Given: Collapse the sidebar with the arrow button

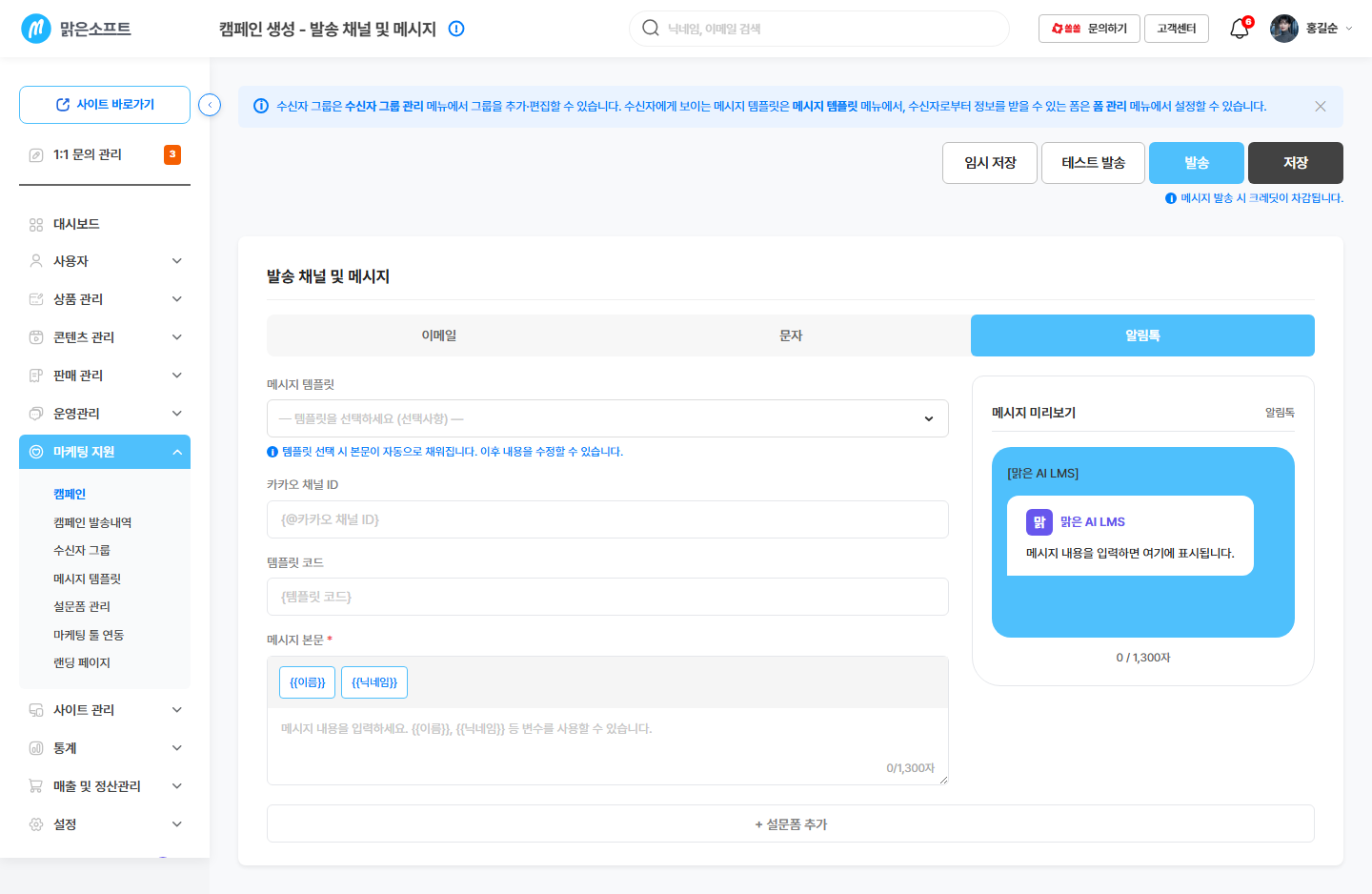Looking at the screenshot, I should pyautogui.click(x=210, y=105).
